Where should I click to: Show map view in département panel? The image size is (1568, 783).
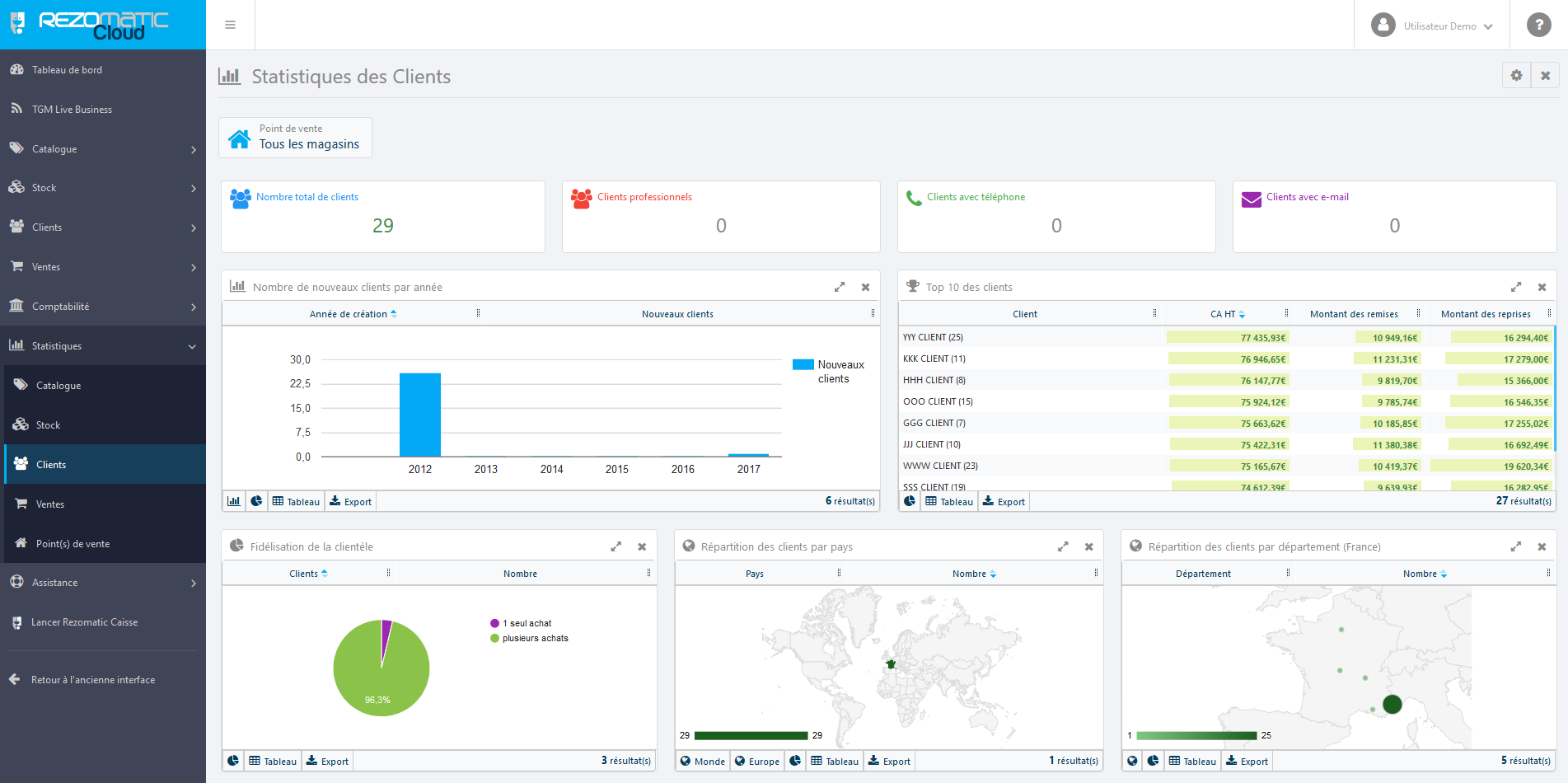pos(1133,761)
